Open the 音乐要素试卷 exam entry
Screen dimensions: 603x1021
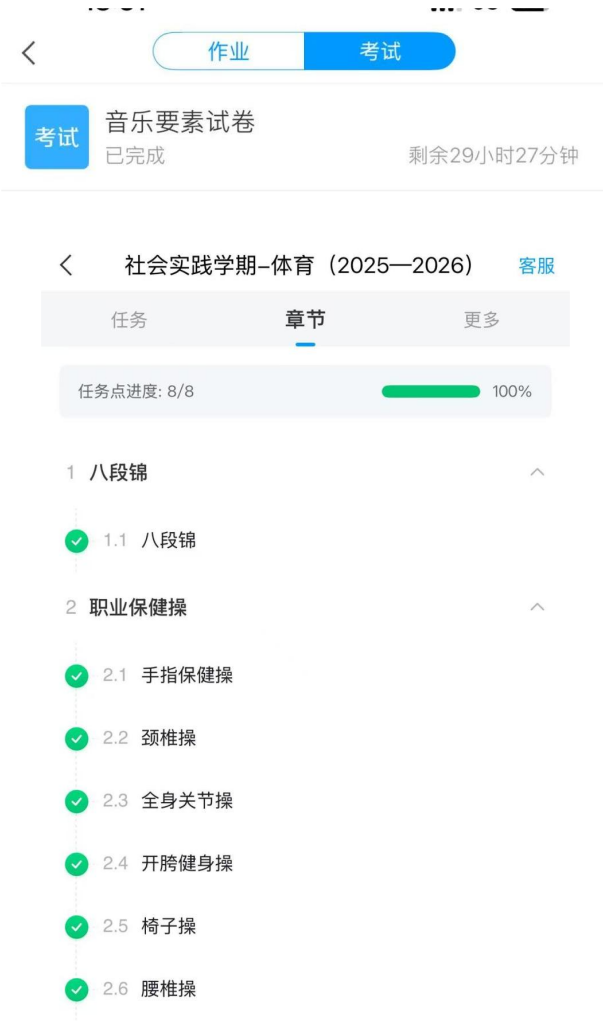pos(180,123)
